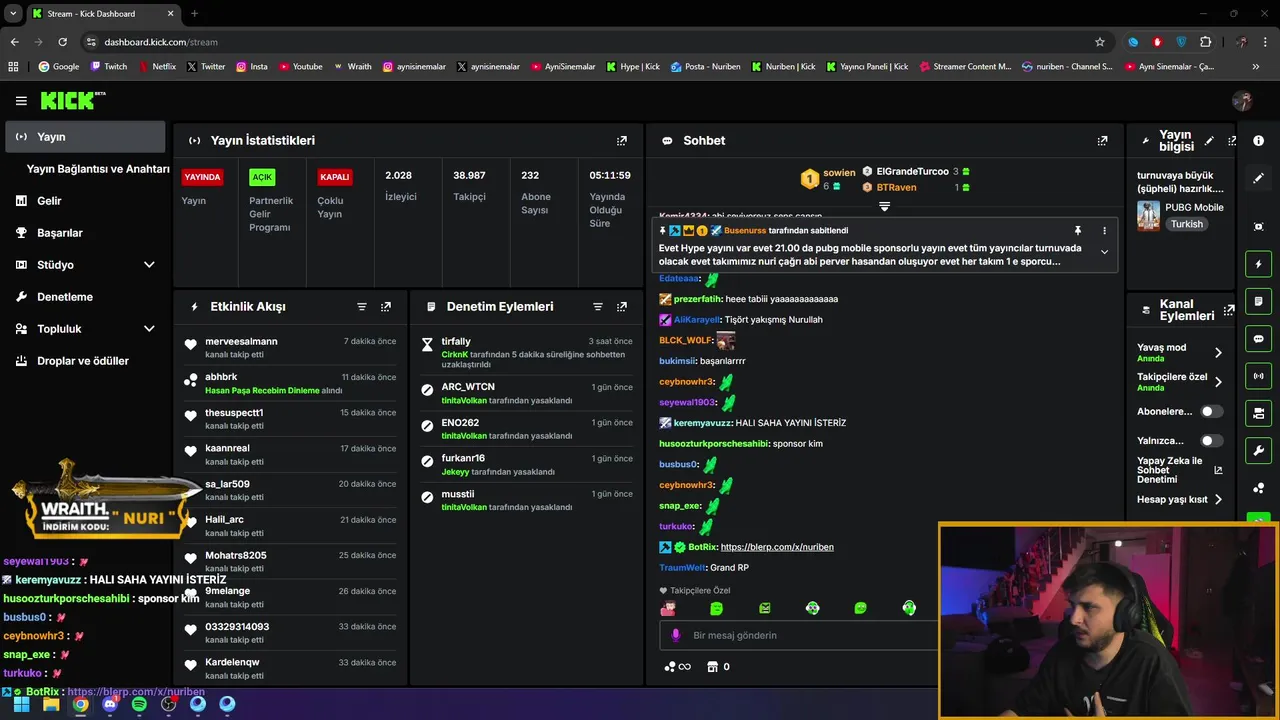Edit stream info with Yayın bilgisi pencil
1280x720 pixels.
click(x=1209, y=141)
